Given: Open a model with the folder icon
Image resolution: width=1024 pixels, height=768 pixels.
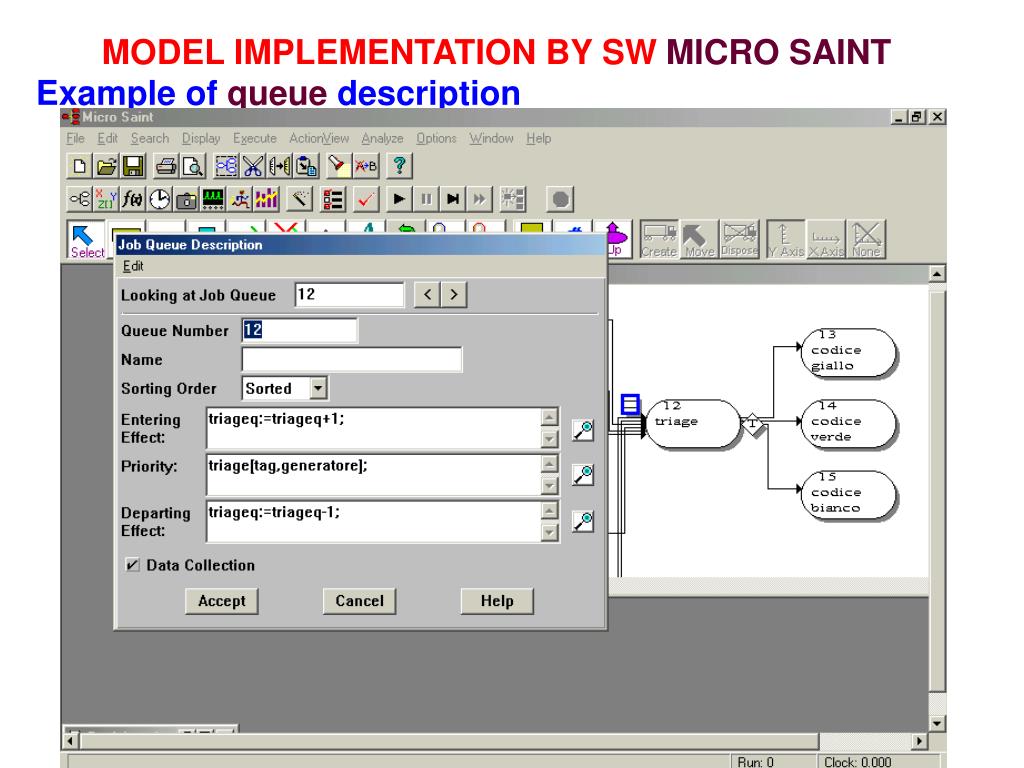Looking at the screenshot, I should (106, 166).
